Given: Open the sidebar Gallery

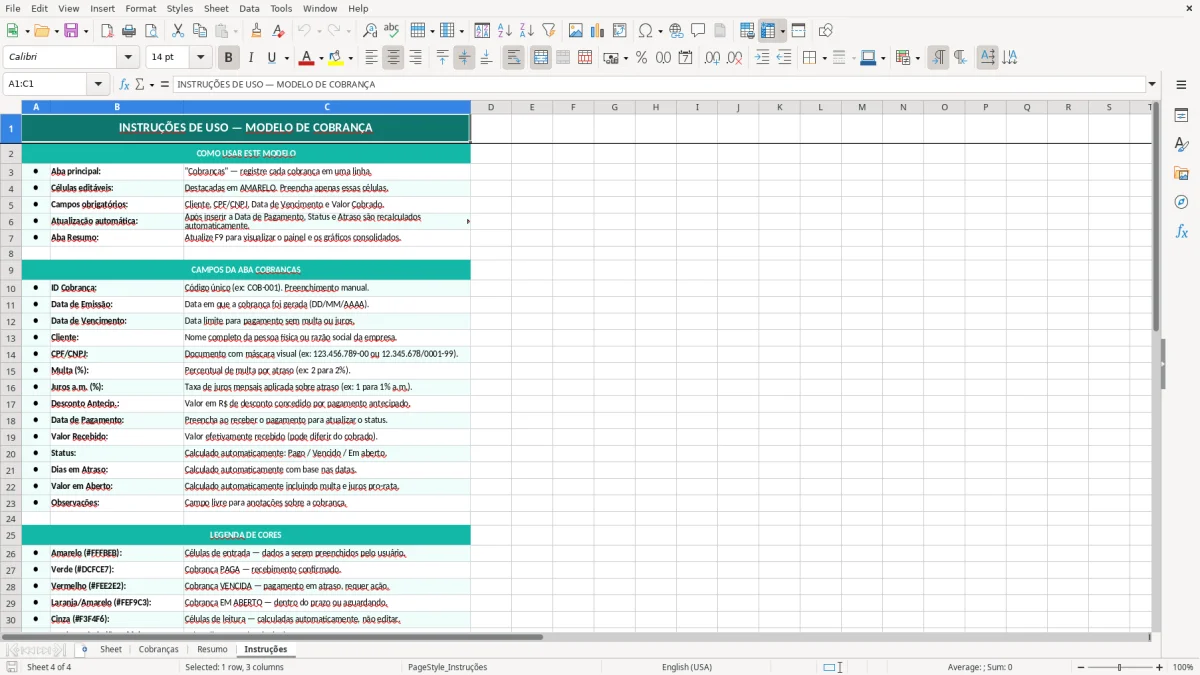Looking at the screenshot, I should 1181,173.
